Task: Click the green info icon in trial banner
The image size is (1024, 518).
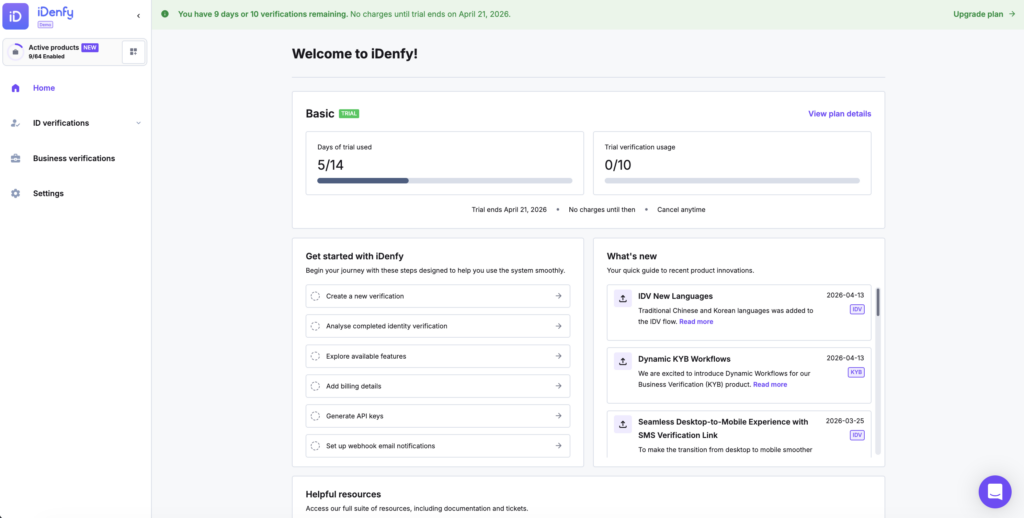Action: point(165,14)
